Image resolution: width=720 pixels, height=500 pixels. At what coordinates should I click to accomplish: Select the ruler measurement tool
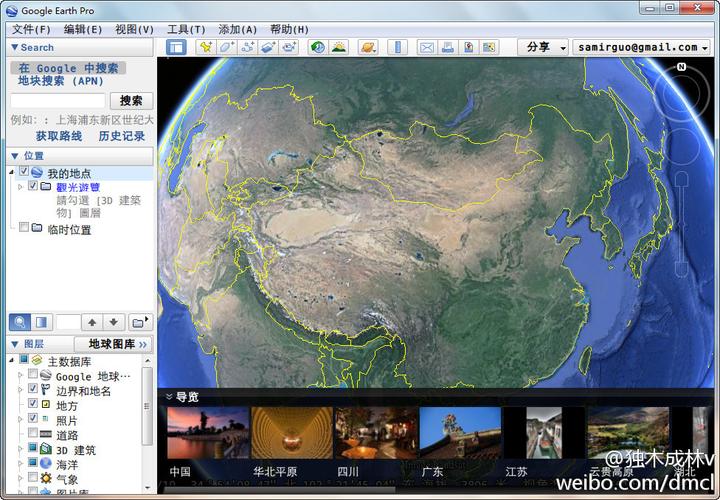coord(398,47)
